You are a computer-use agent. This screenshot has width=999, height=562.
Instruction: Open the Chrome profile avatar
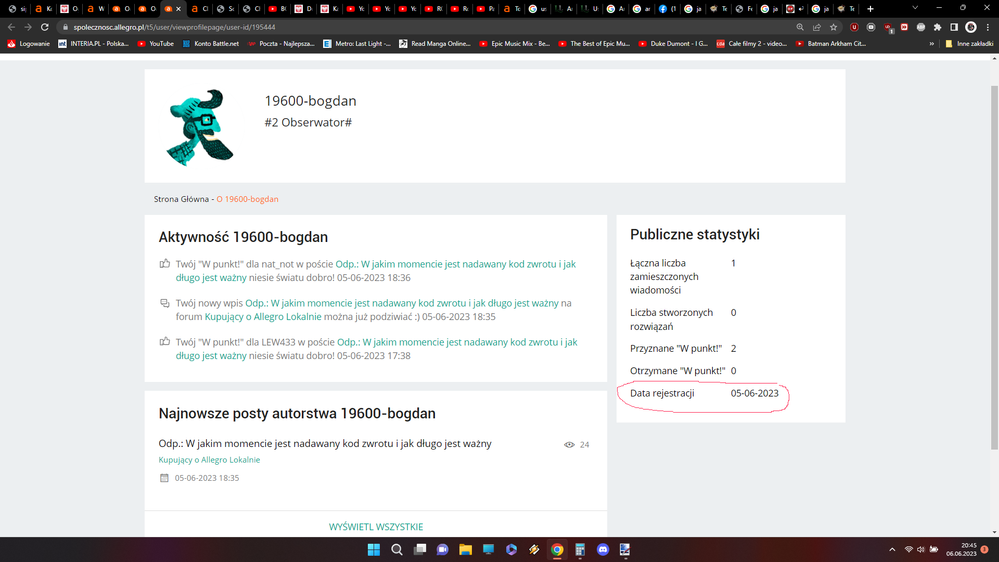click(x=971, y=27)
